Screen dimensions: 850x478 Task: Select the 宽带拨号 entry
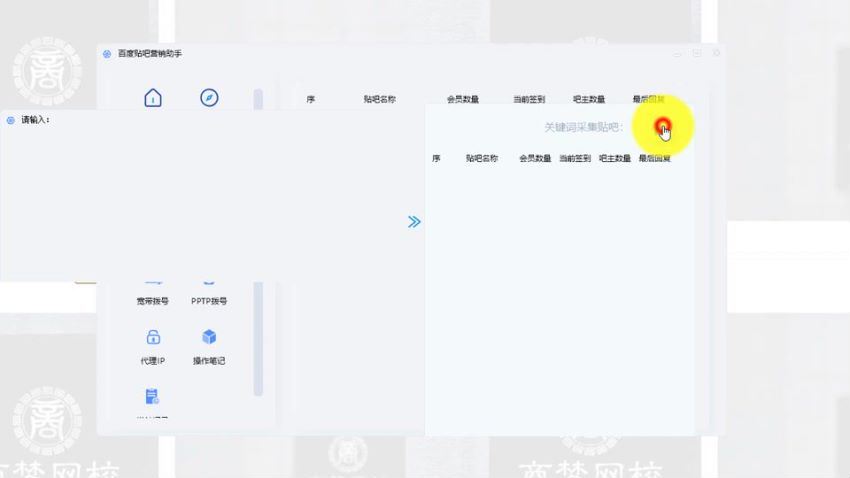click(x=152, y=301)
